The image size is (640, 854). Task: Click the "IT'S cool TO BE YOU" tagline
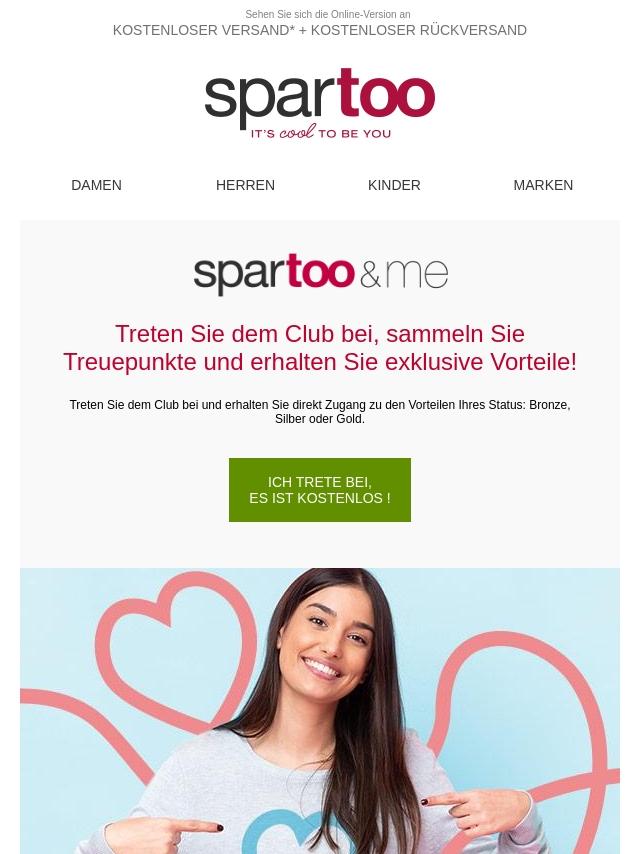[x=320, y=132]
